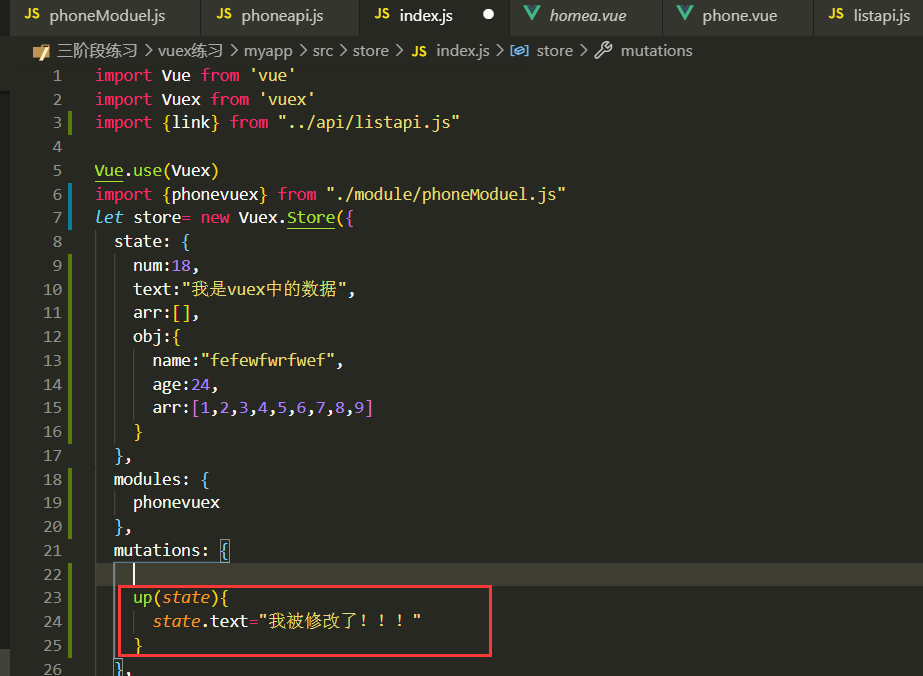This screenshot has height=676, width=923.
Task: Open the store folder breadcrumb after src
Action: (370, 51)
